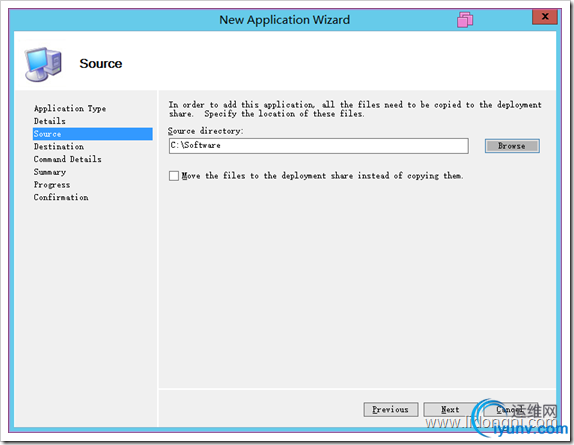Select the Progress step
Viewport: 574px width, 445px height.
coord(52,185)
